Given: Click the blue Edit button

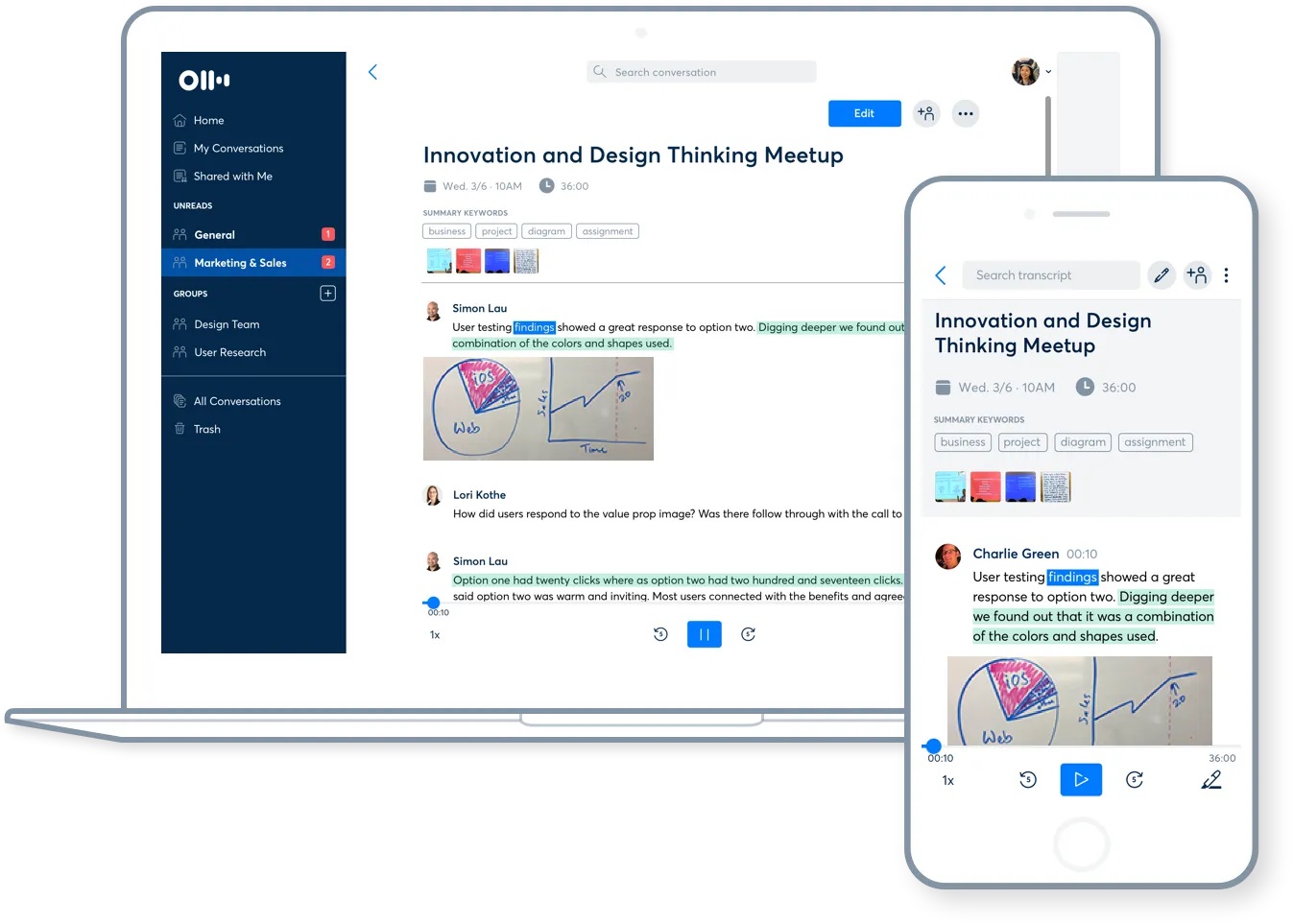Looking at the screenshot, I should coord(864,113).
